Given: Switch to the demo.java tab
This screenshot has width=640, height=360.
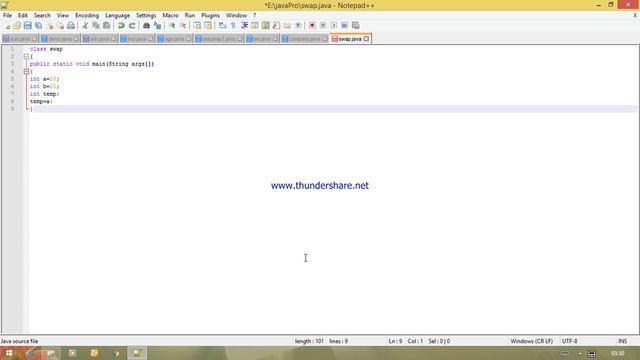Looking at the screenshot, I should (x=60, y=39).
